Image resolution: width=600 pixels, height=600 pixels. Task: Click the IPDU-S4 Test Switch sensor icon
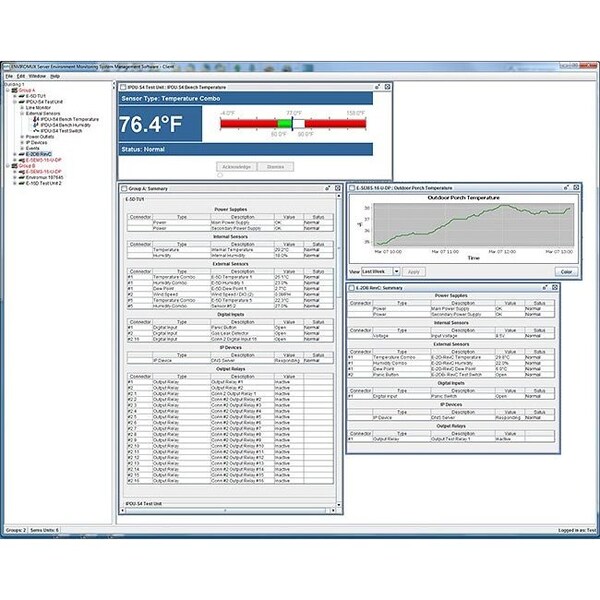[37, 131]
